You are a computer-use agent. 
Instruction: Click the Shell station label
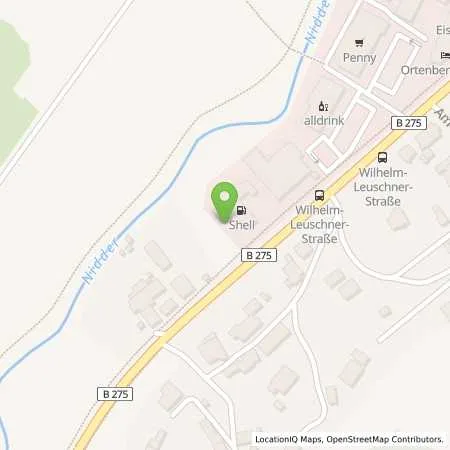click(x=242, y=225)
